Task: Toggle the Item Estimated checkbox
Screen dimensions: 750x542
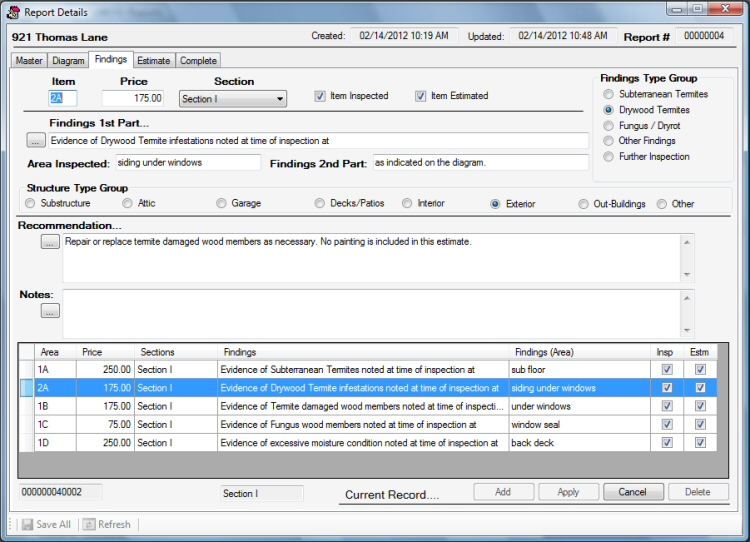Action: click(420, 96)
